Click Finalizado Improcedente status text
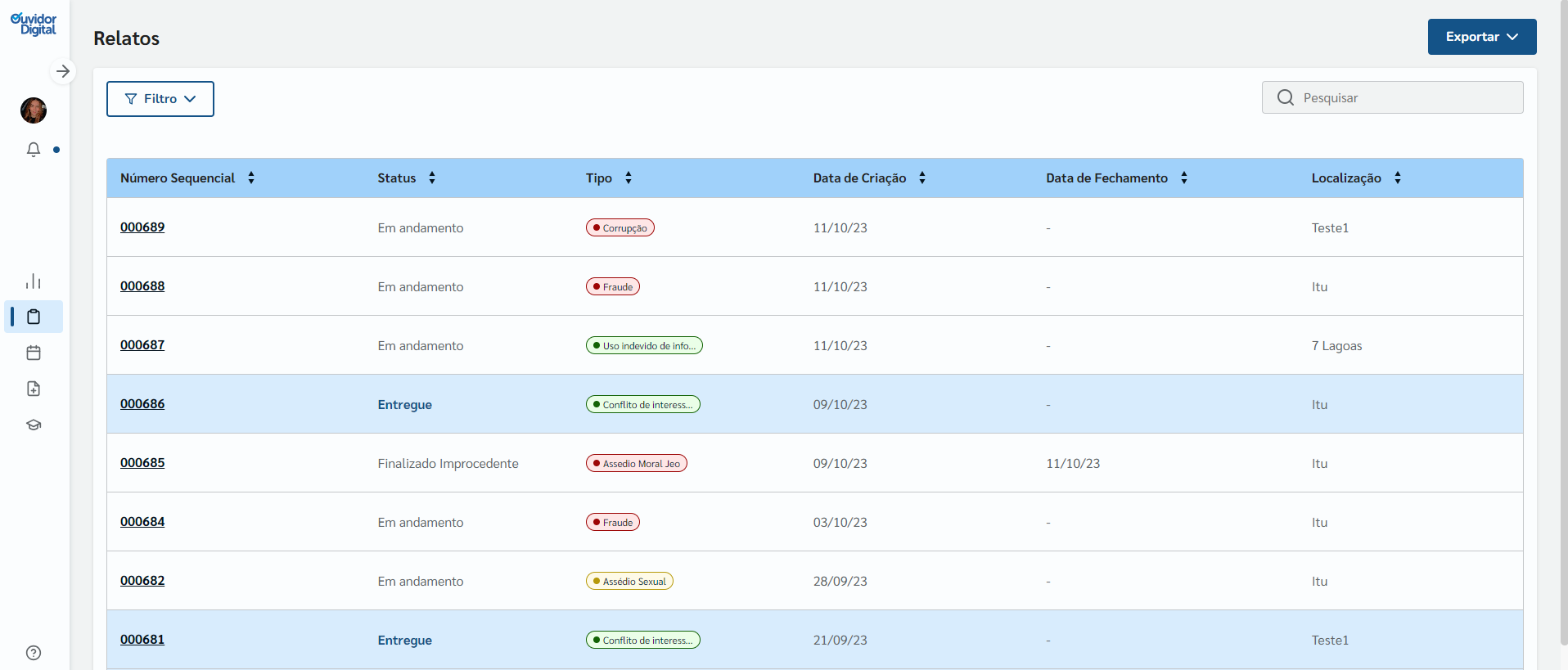This screenshot has width=1568, height=670. tap(448, 464)
